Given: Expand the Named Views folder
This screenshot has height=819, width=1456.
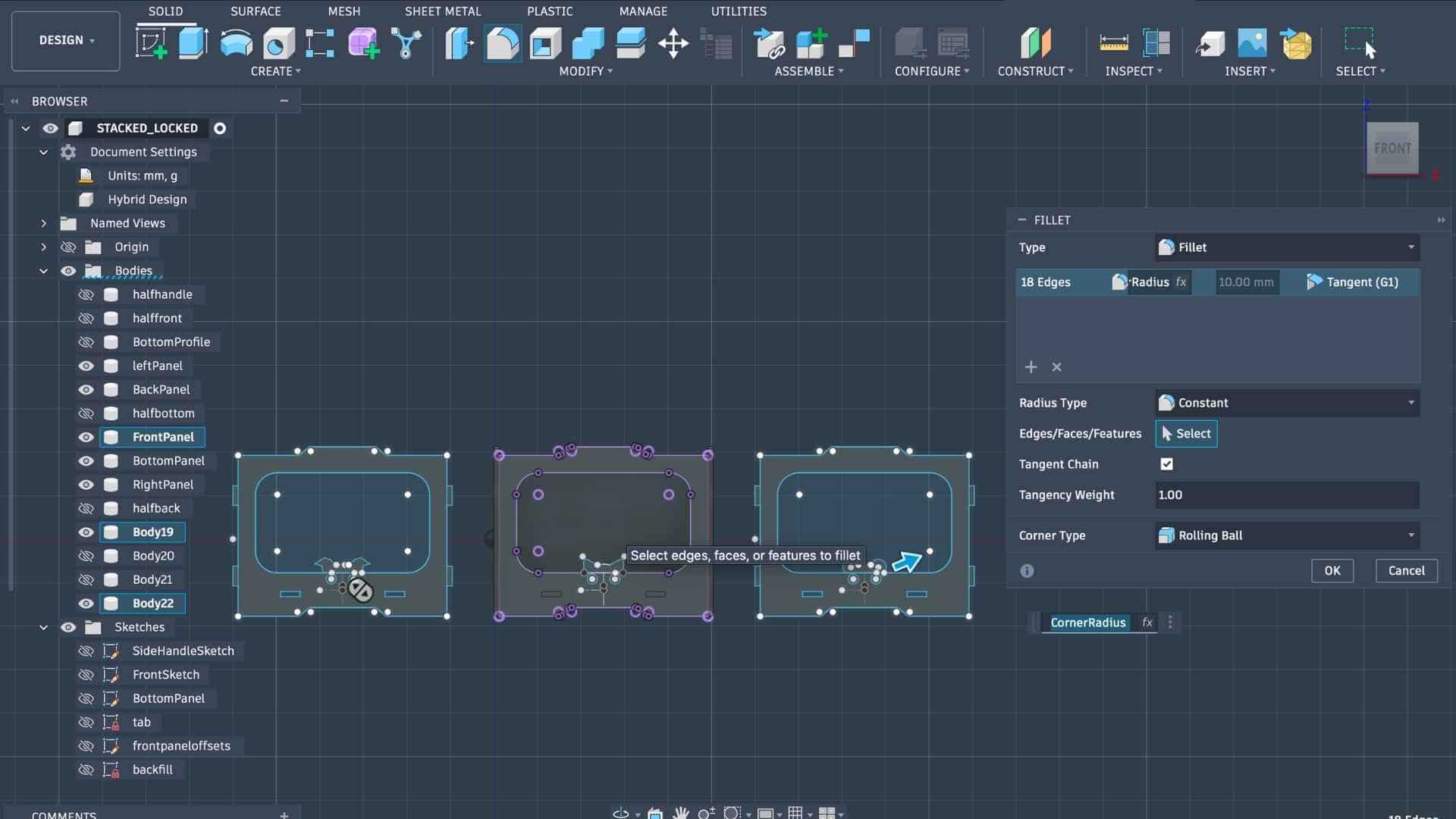Looking at the screenshot, I should click(x=43, y=223).
